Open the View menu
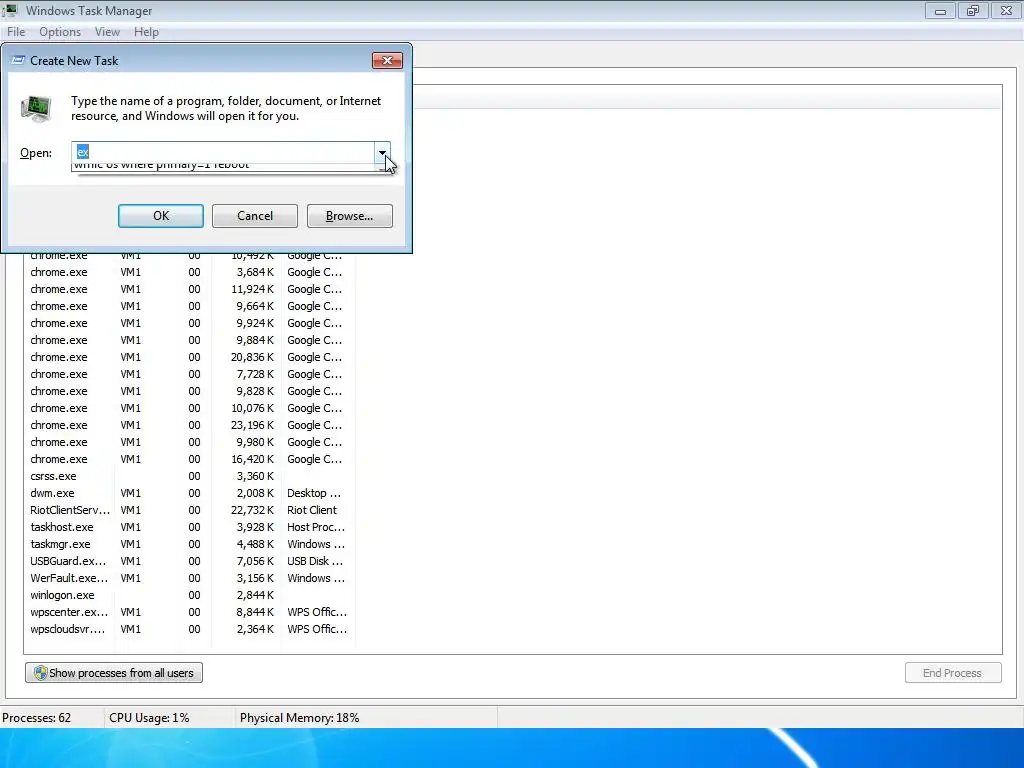 click(107, 32)
